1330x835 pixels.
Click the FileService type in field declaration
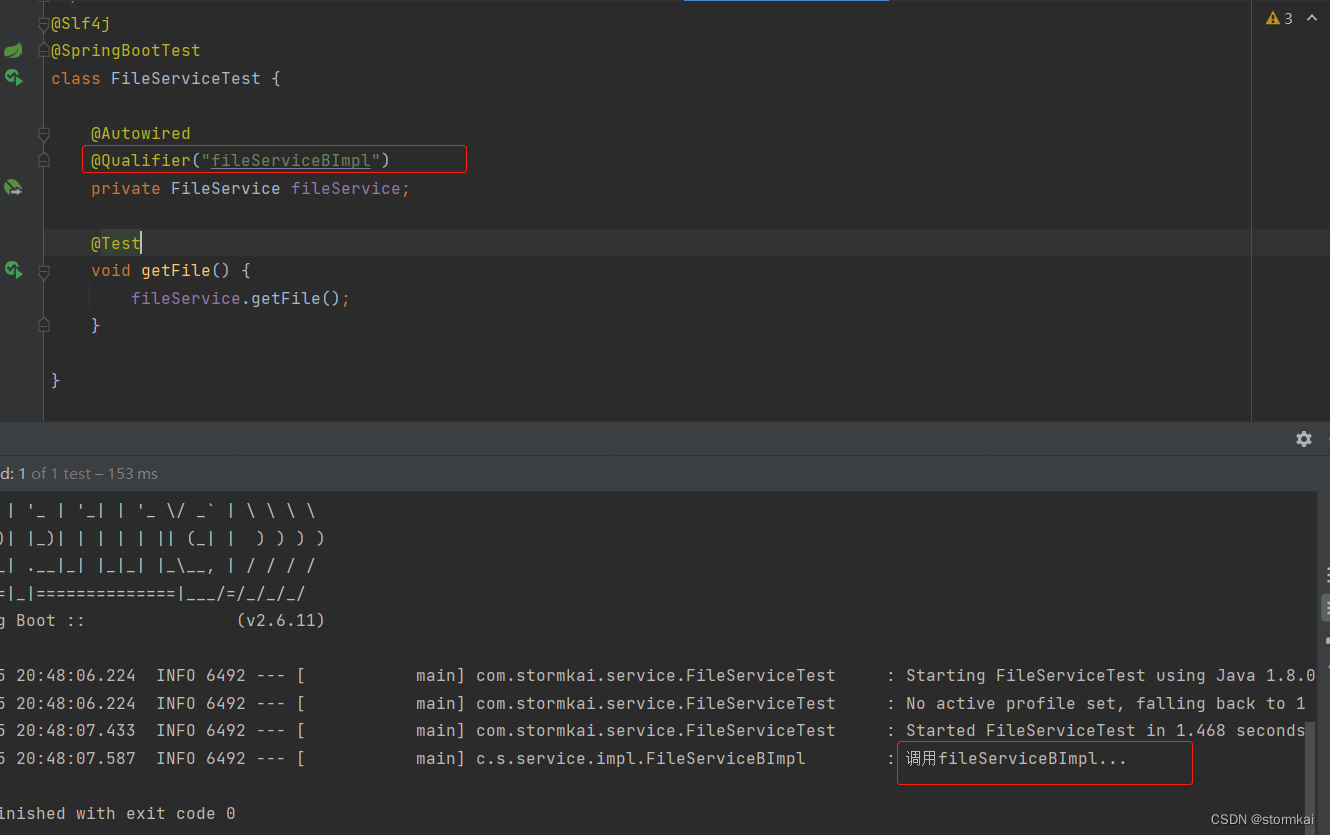226,188
